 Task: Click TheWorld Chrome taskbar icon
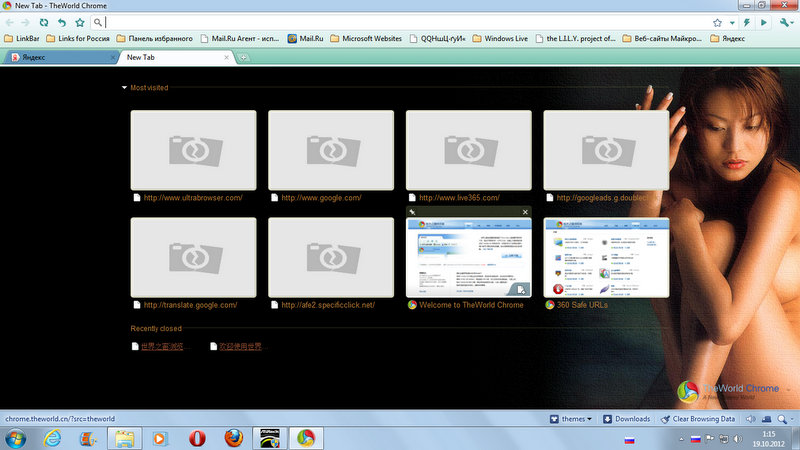click(x=306, y=439)
